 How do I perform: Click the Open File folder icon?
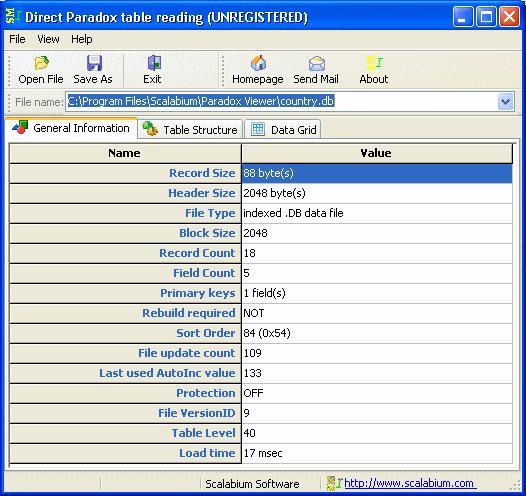pyautogui.click(x=41, y=63)
